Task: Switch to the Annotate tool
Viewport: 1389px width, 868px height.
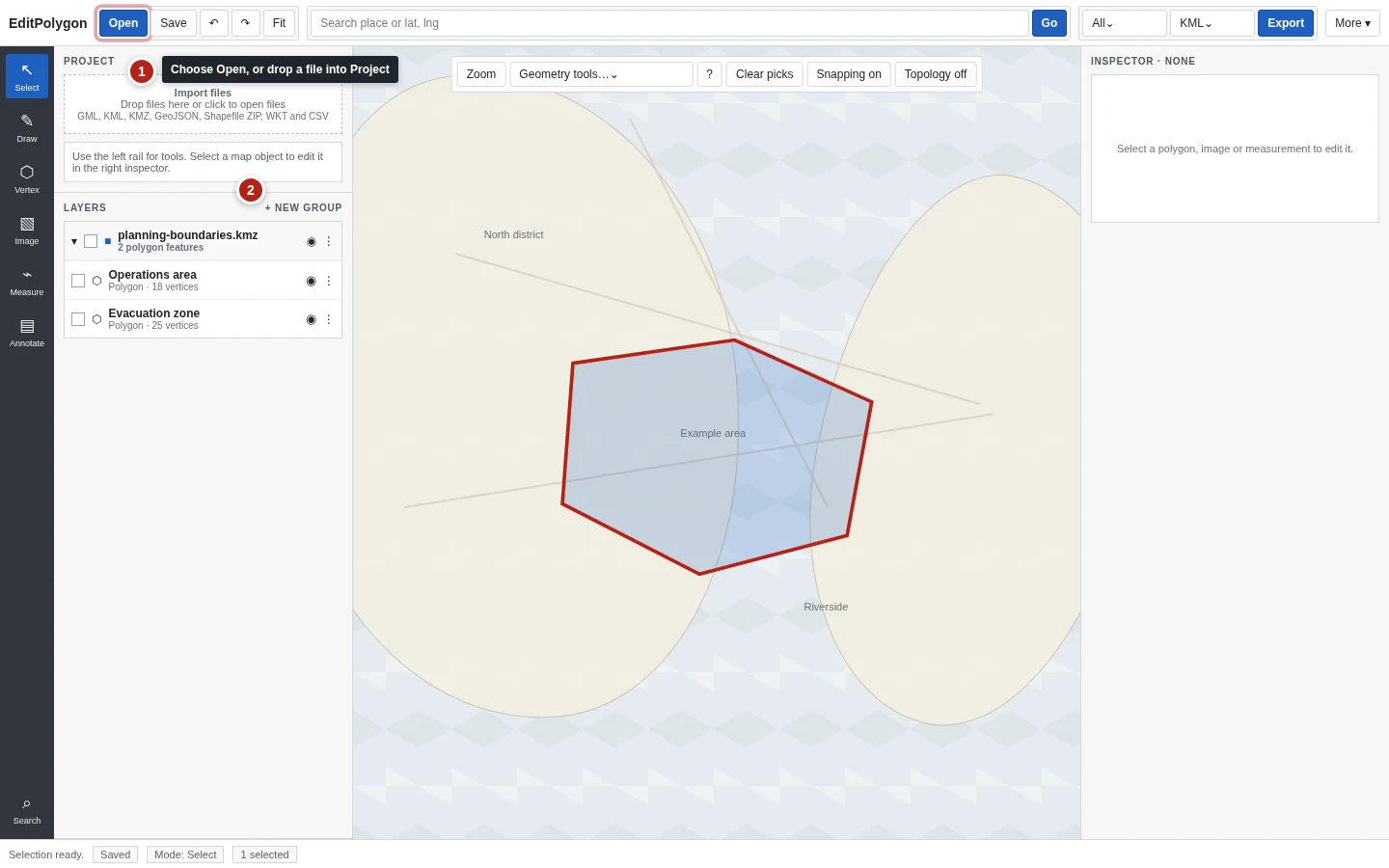Action: point(27,332)
